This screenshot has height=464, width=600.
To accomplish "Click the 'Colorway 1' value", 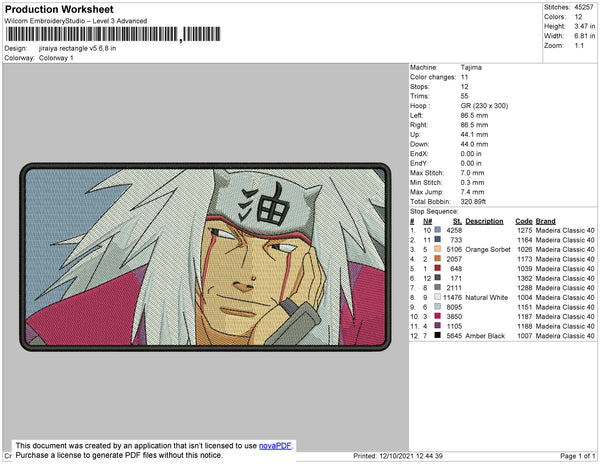I will point(56,58).
